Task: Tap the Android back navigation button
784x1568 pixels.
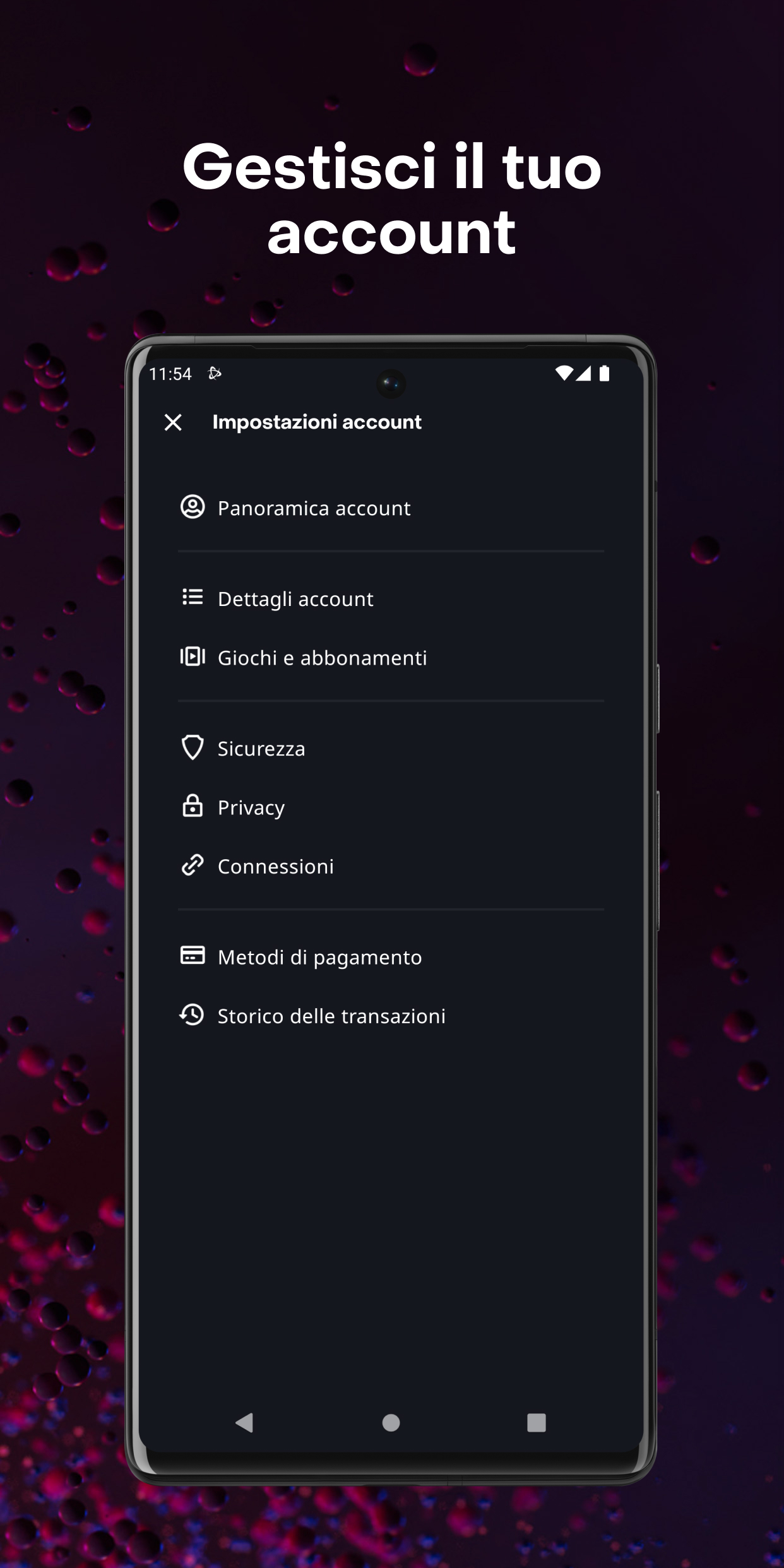Action: click(x=244, y=1423)
